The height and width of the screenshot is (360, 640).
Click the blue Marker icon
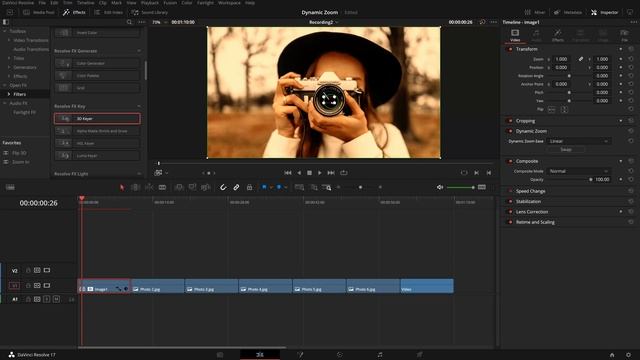pyautogui.click(x=279, y=187)
